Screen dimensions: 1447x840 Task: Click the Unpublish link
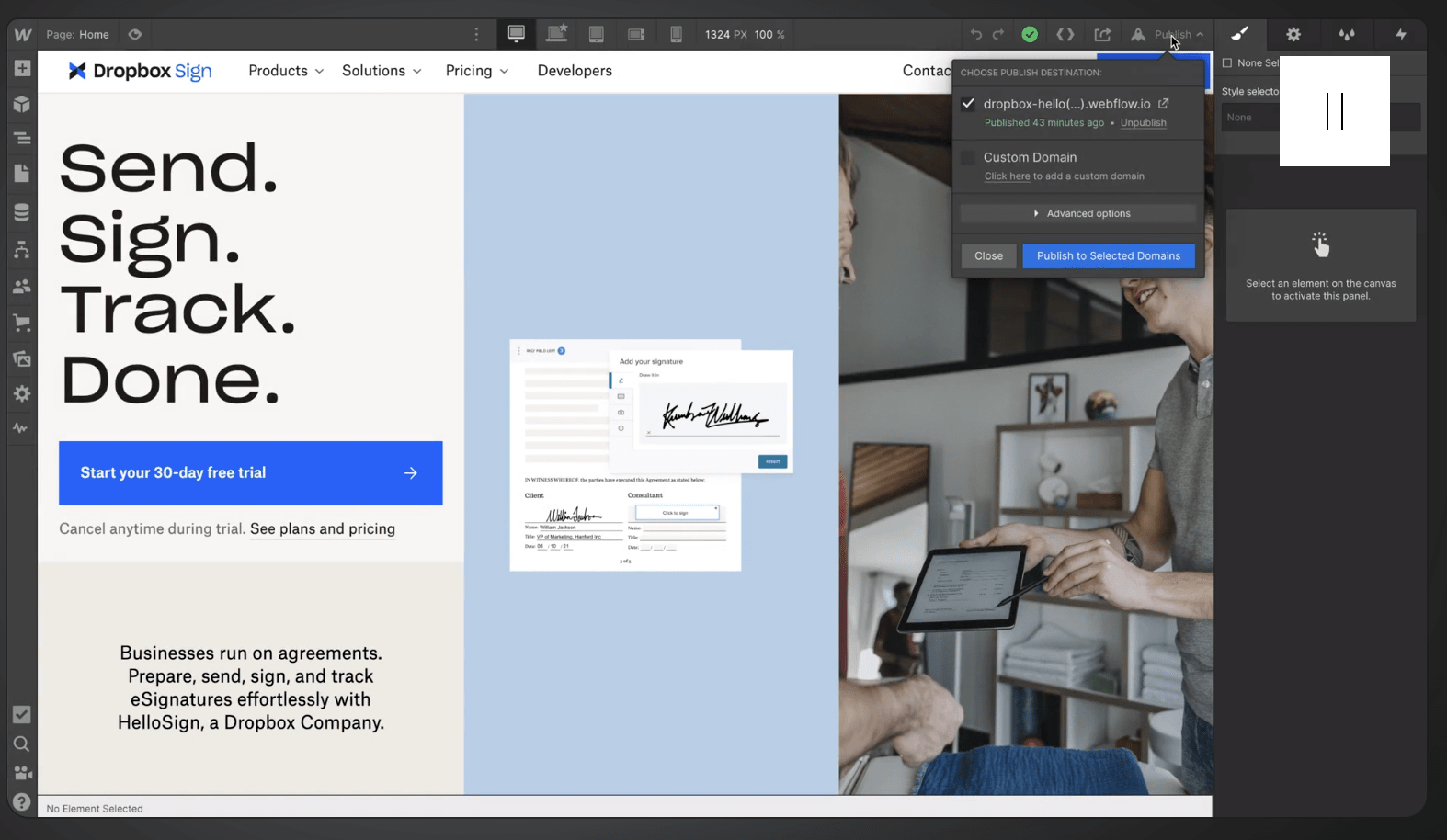point(1143,122)
